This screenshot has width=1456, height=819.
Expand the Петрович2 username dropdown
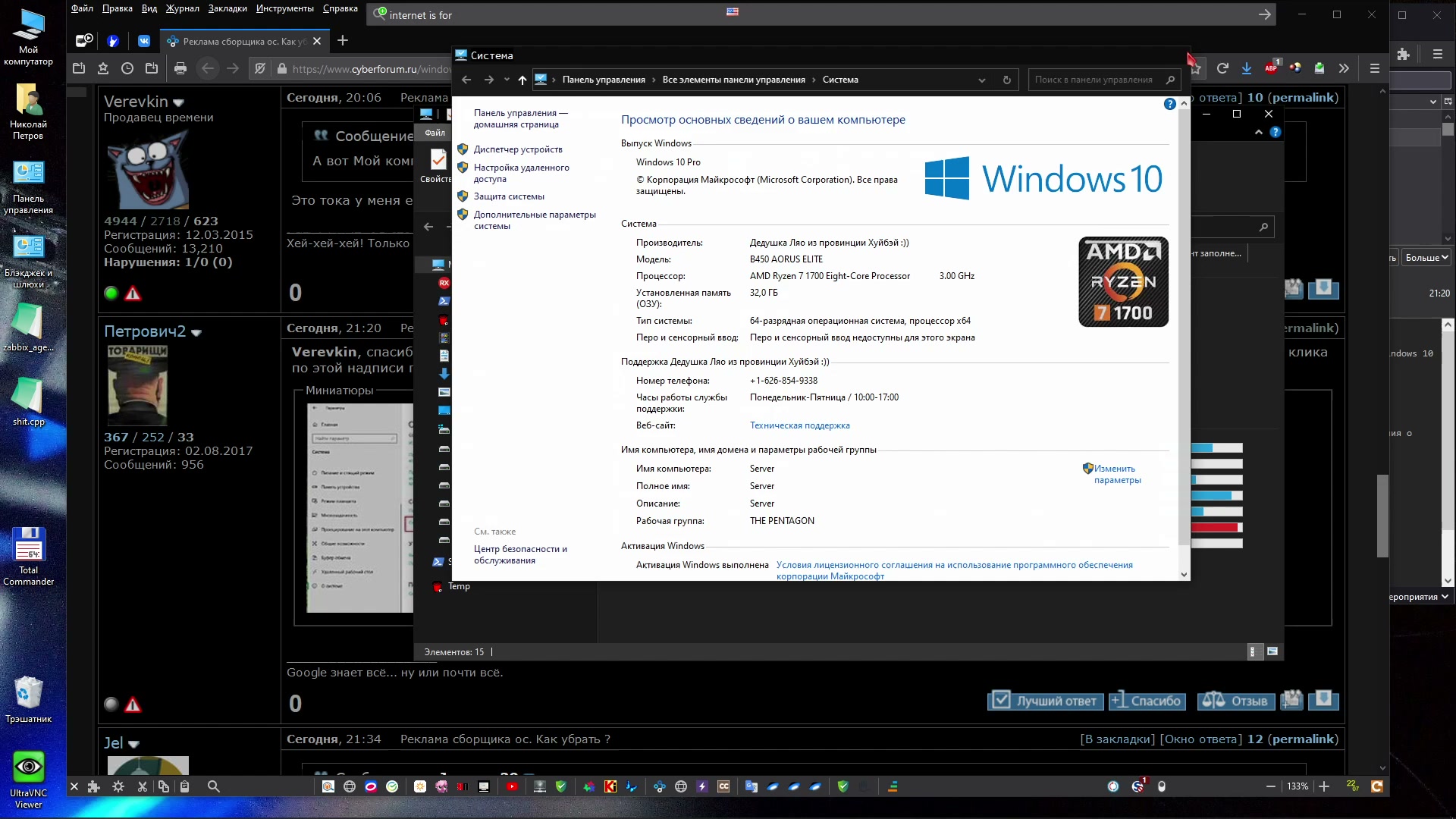tap(196, 333)
